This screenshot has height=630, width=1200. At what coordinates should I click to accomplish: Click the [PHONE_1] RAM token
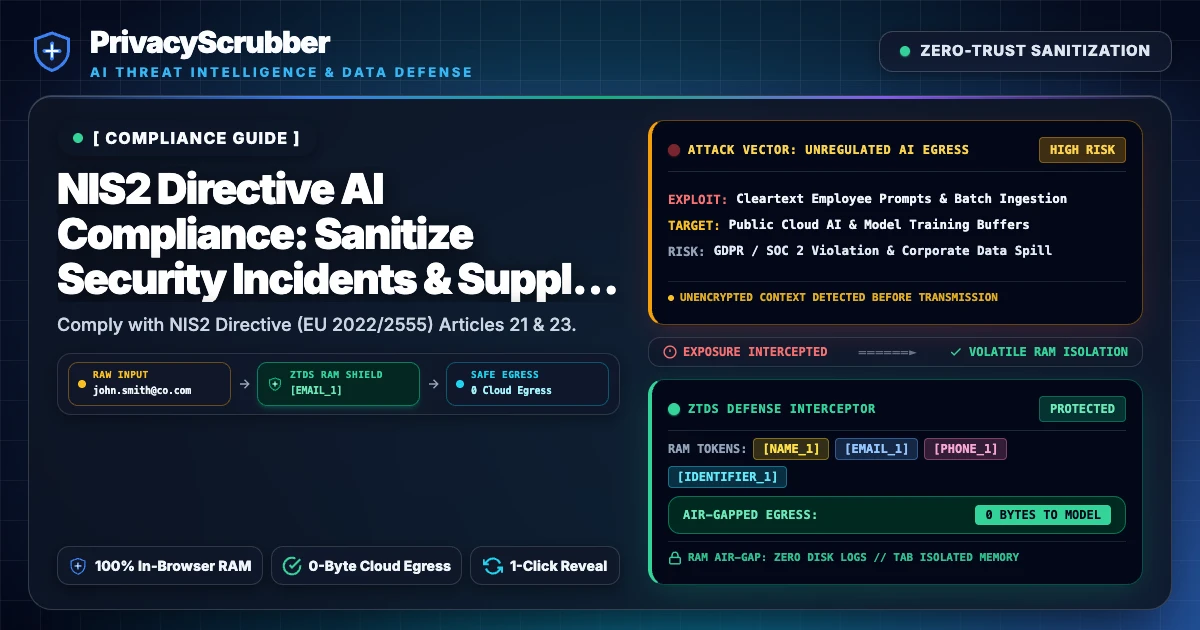(x=965, y=449)
